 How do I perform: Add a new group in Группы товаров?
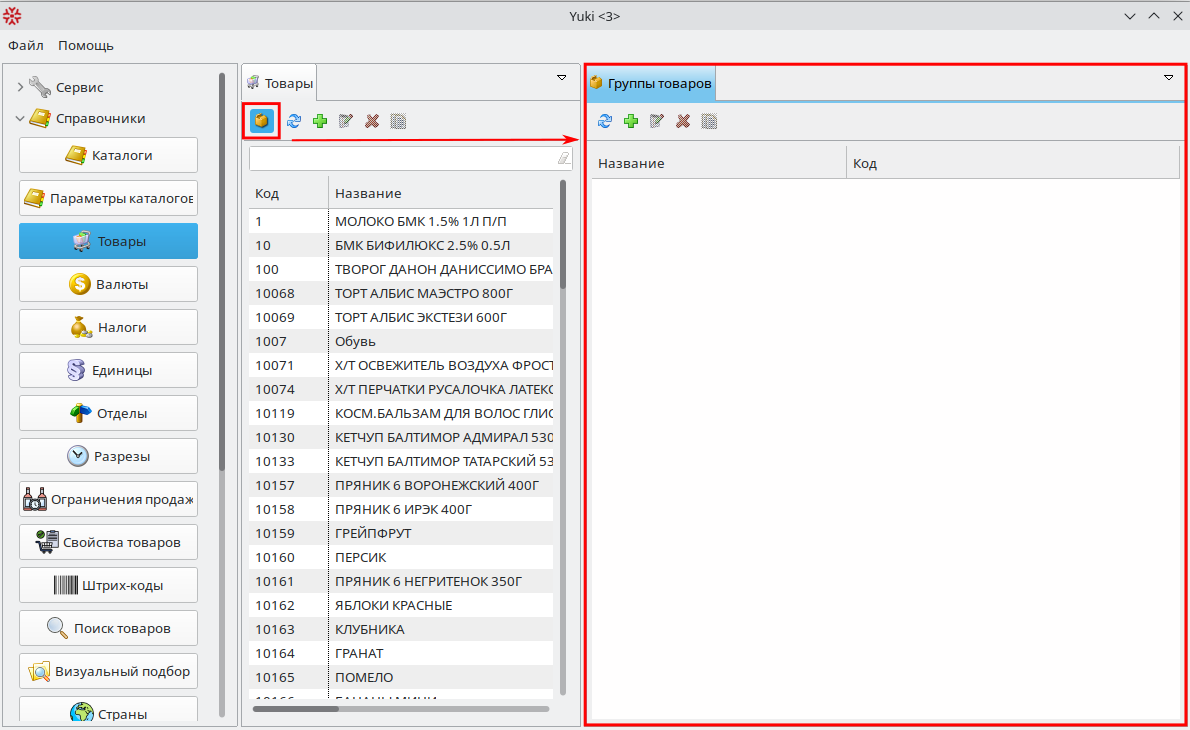click(631, 121)
